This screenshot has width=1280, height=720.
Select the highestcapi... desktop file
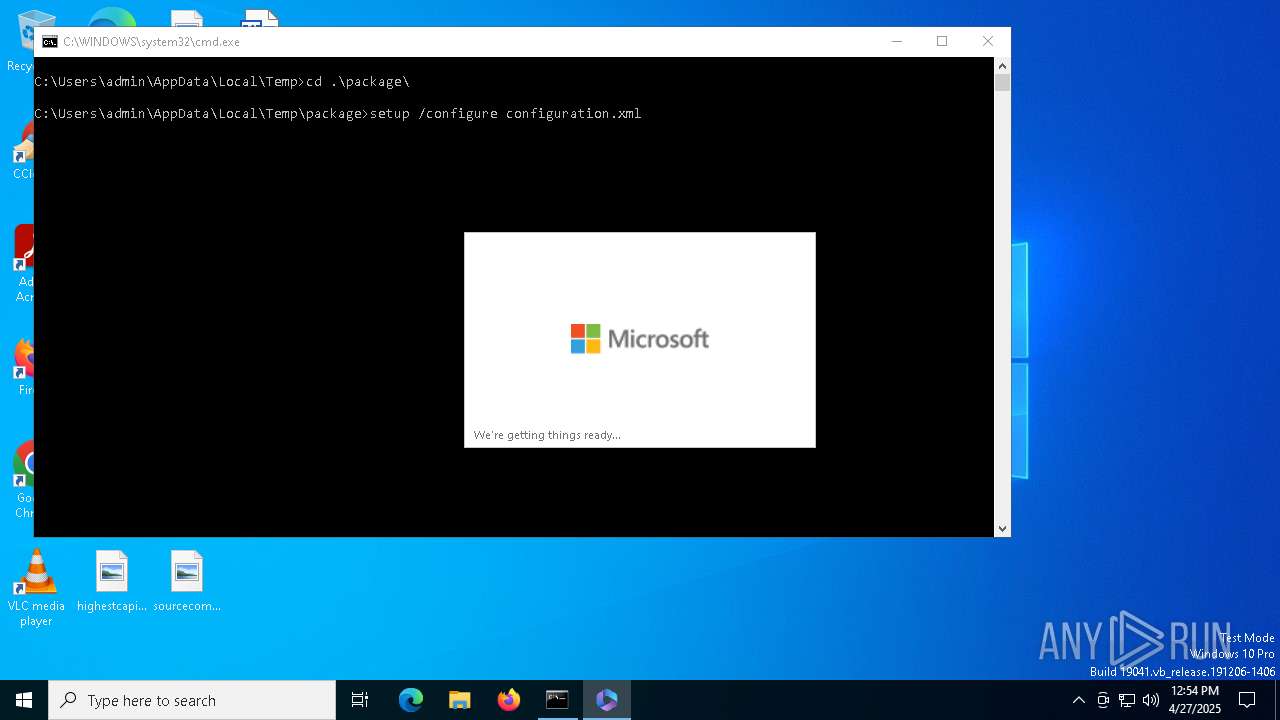coord(112,582)
